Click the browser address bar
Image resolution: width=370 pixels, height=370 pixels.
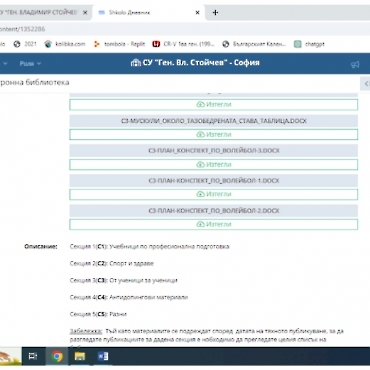pos(185,29)
